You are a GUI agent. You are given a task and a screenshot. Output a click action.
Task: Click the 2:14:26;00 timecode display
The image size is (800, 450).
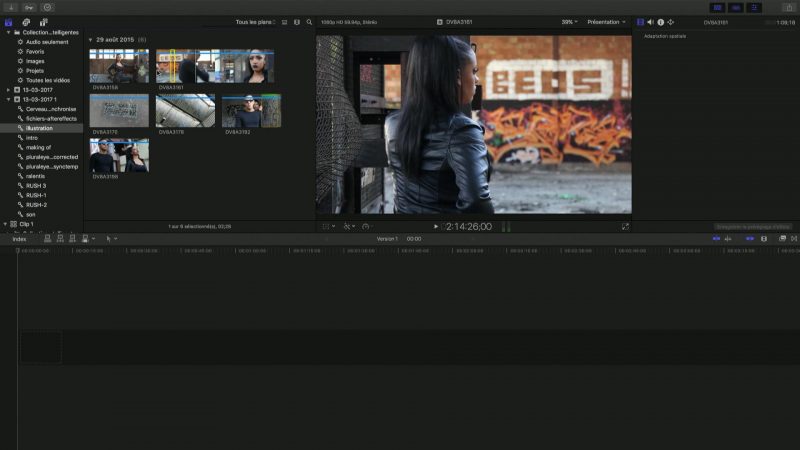click(x=468, y=227)
